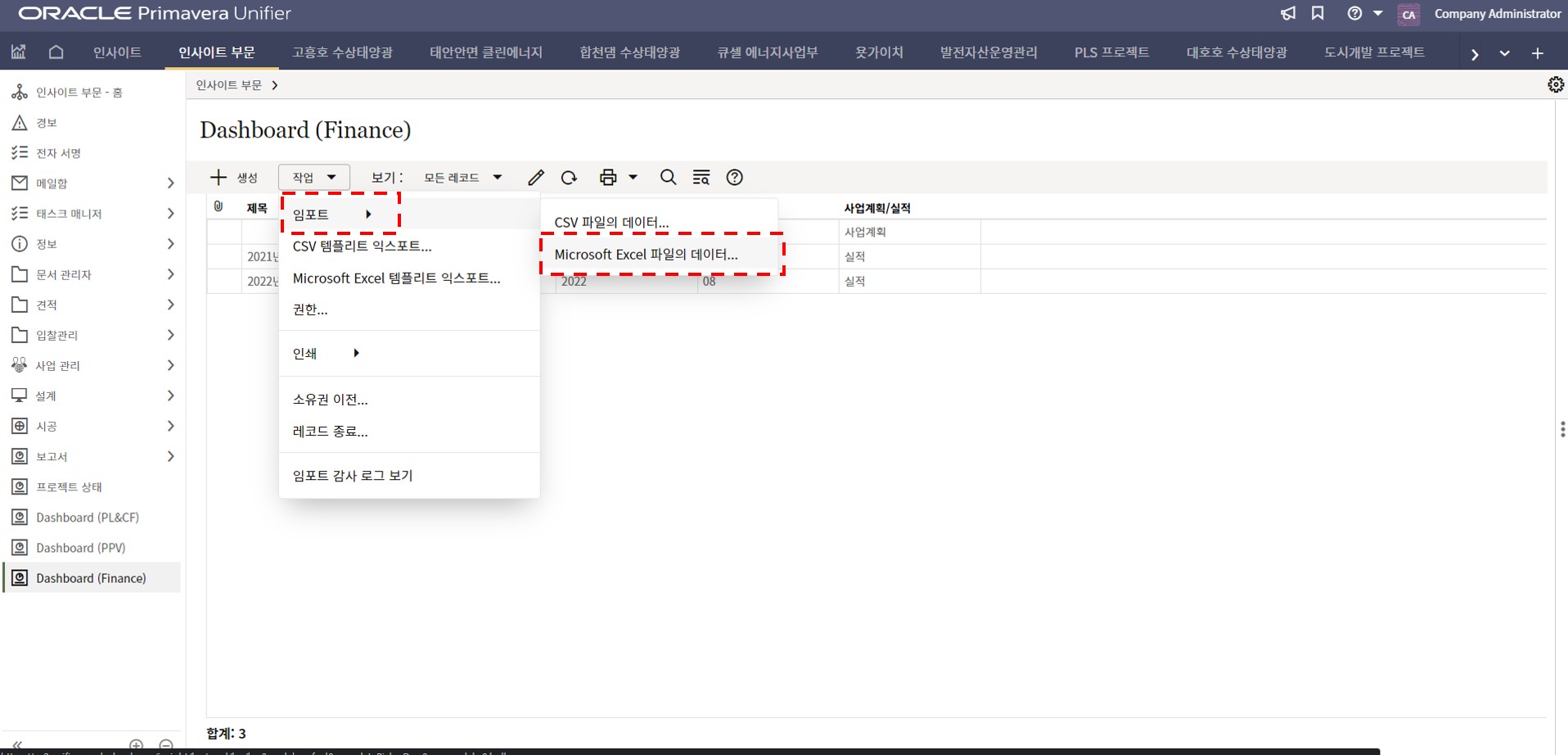Open the find-on-page list icon
The height and width of the screenshot is (755, 1568).
pos(701,178)
